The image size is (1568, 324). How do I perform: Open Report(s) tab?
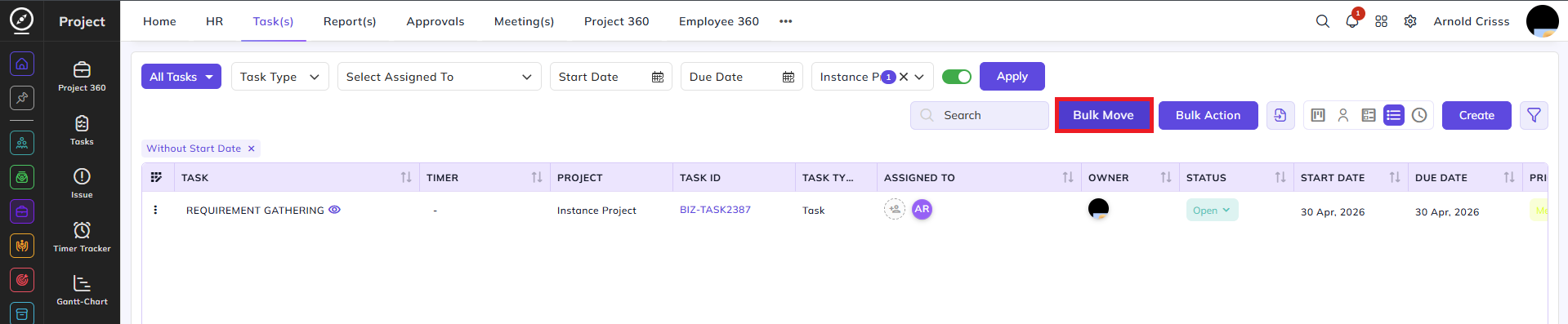pos(350,21)
